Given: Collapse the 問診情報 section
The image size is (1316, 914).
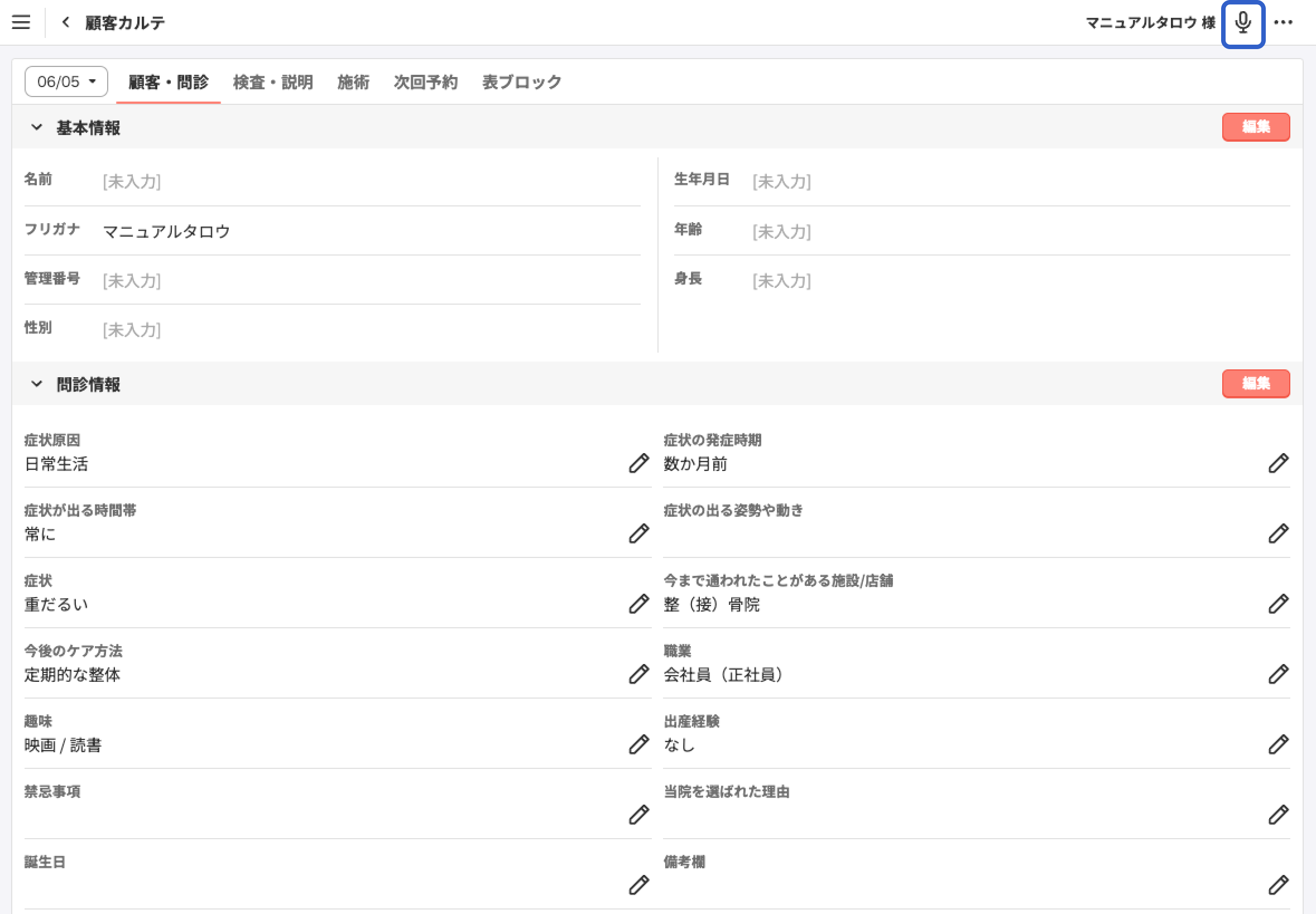Looking at the screenshot, I should [37, 384].
